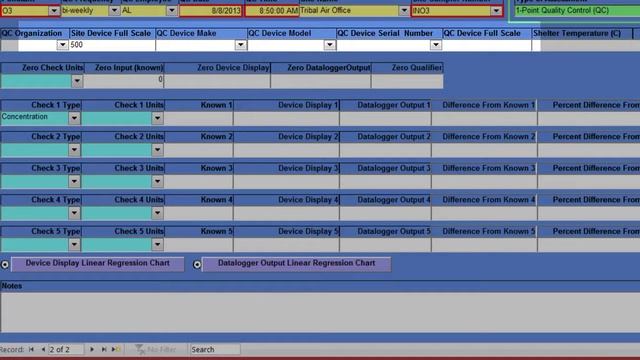Open the Check 2 Units dropdown
Viewport: 640px width, 360px height.
tap(157, 150)
